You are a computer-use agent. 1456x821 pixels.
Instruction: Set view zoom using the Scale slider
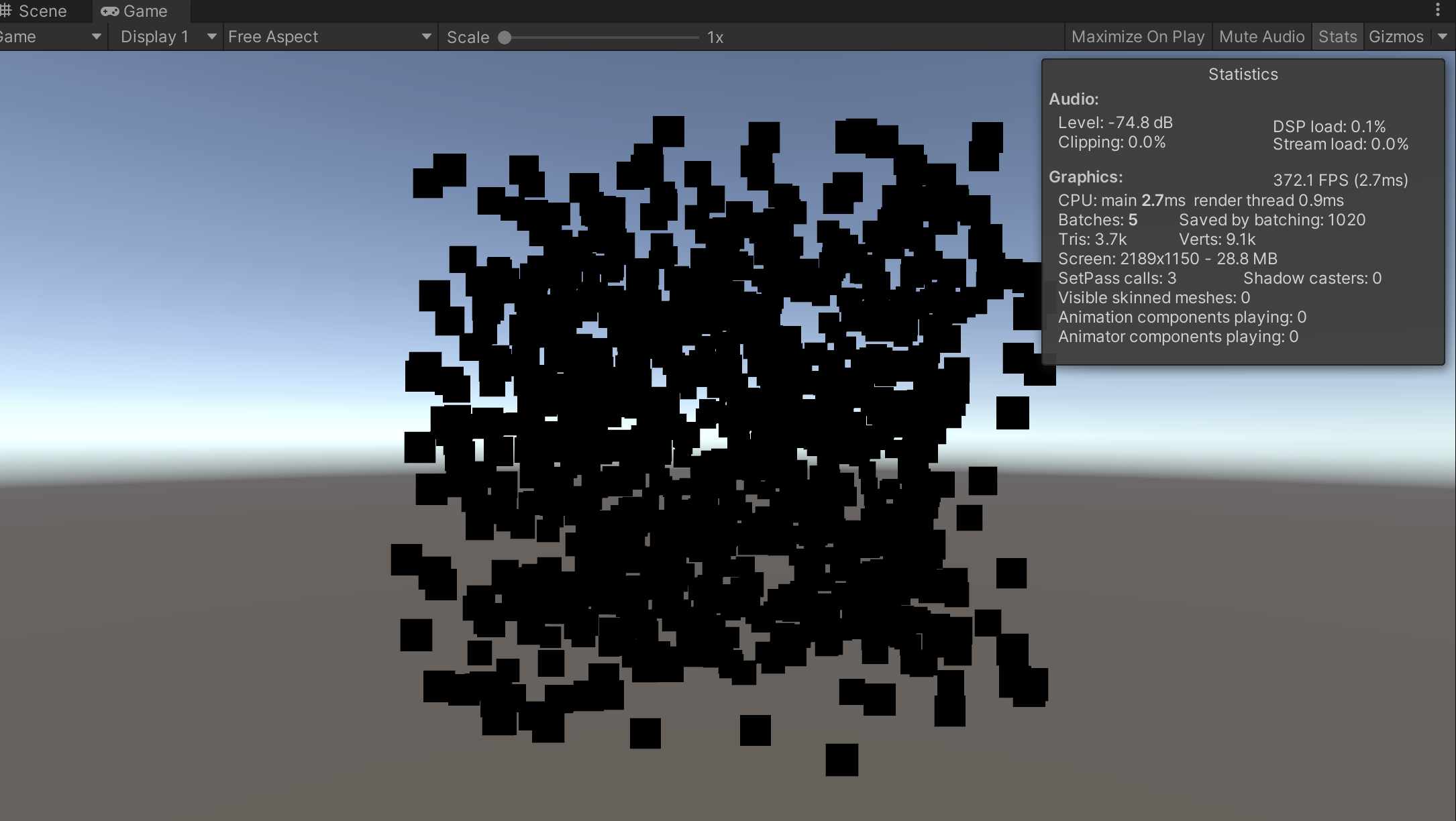point(604,38)
